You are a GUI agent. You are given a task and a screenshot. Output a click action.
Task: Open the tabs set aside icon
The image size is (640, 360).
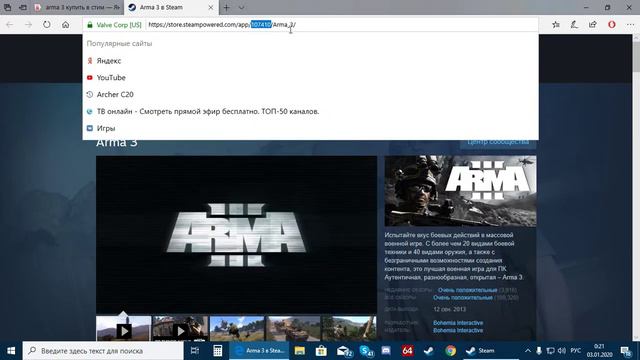tap(7, 7)
